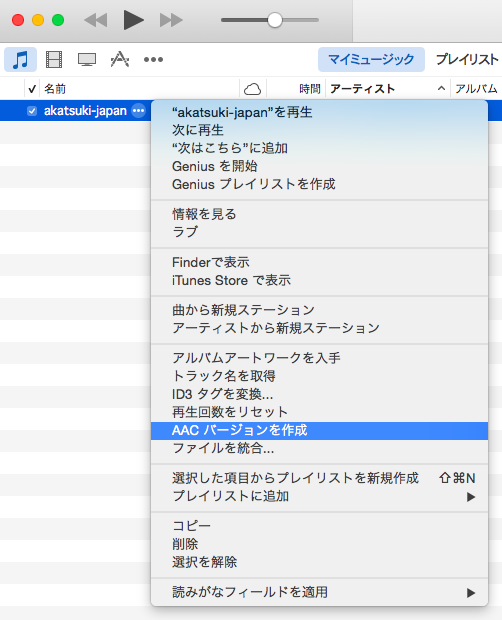This screenshot has width=502, height=620.
Task: Switch to the TV Shows library icon
Action: 87,59
